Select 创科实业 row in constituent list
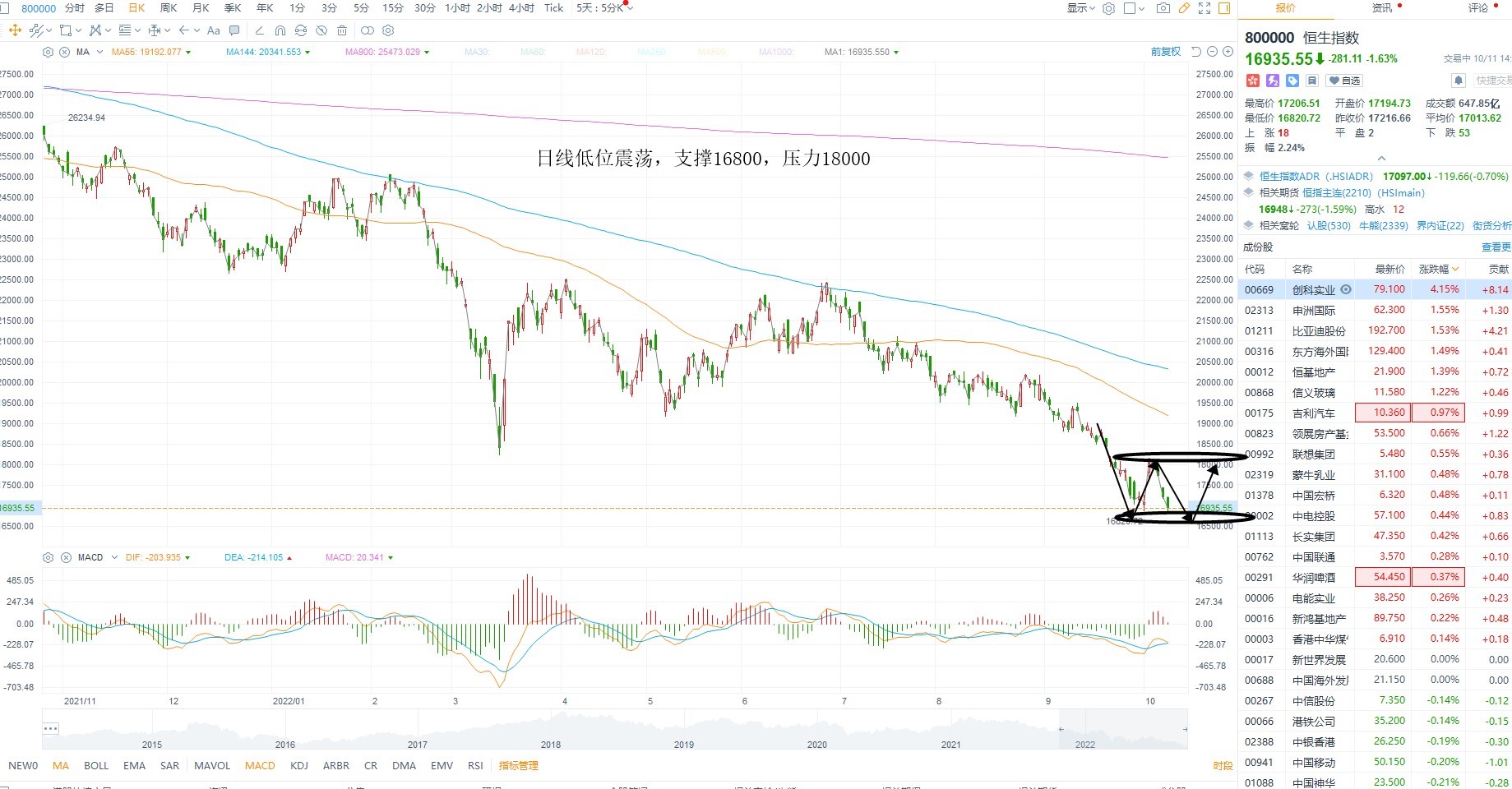This screenshot has width=1512, height=789. [1375, 289]
